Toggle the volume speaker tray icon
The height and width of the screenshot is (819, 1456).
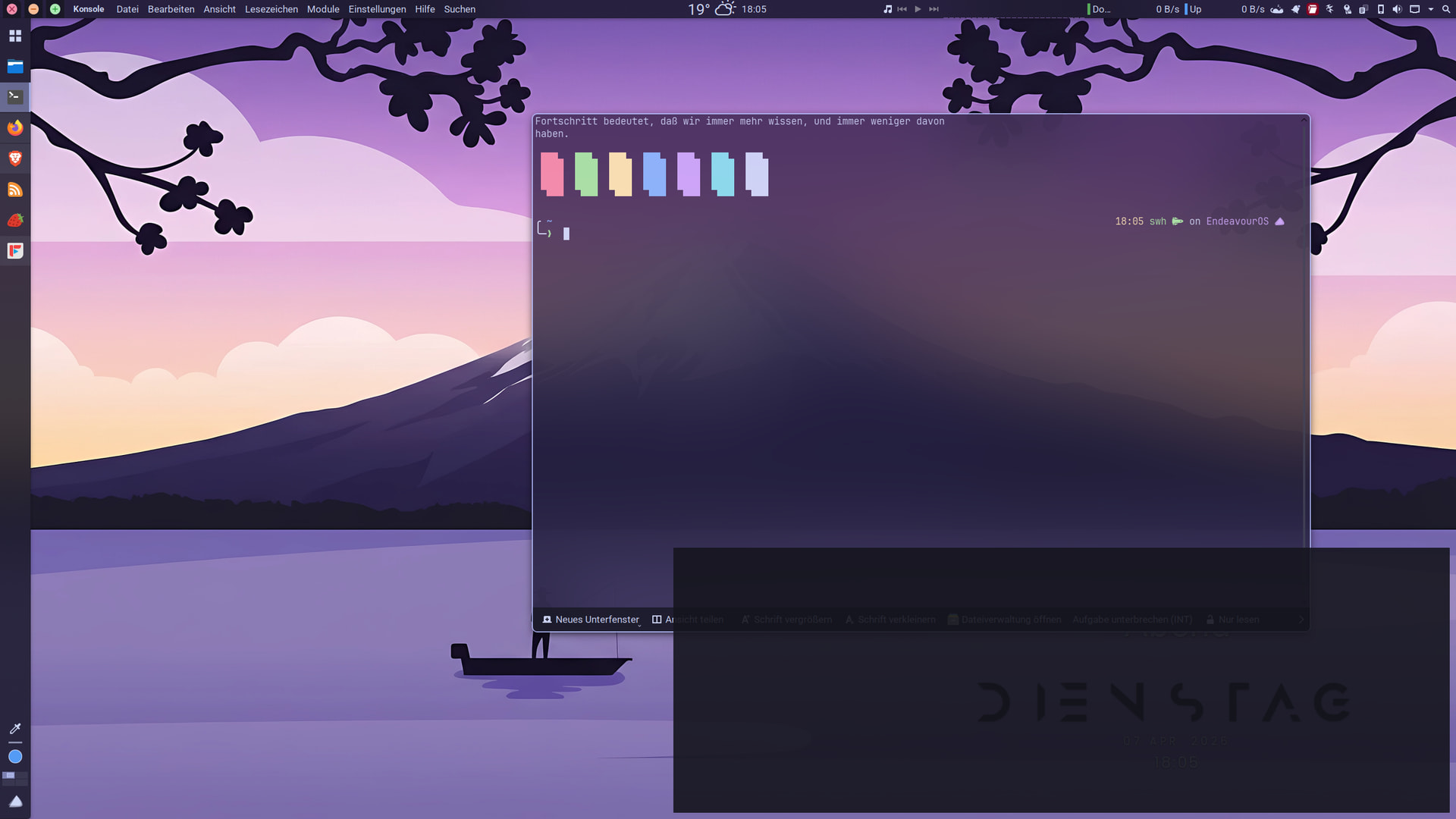click(x=1397, y=9)
